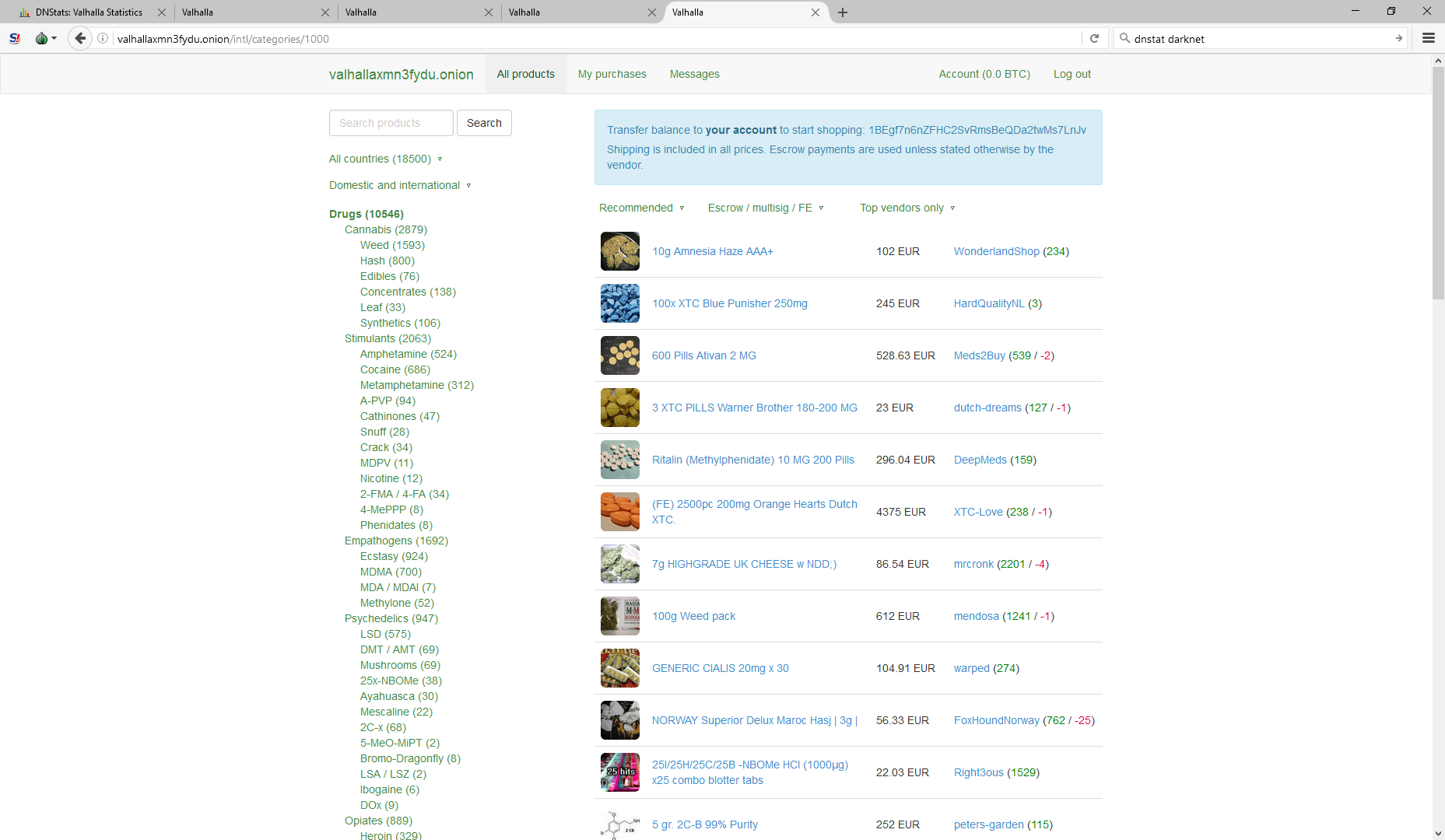Click the browser URL address field
The width and height of the screenshot is (1445, 840).
[x=595, y=38]
